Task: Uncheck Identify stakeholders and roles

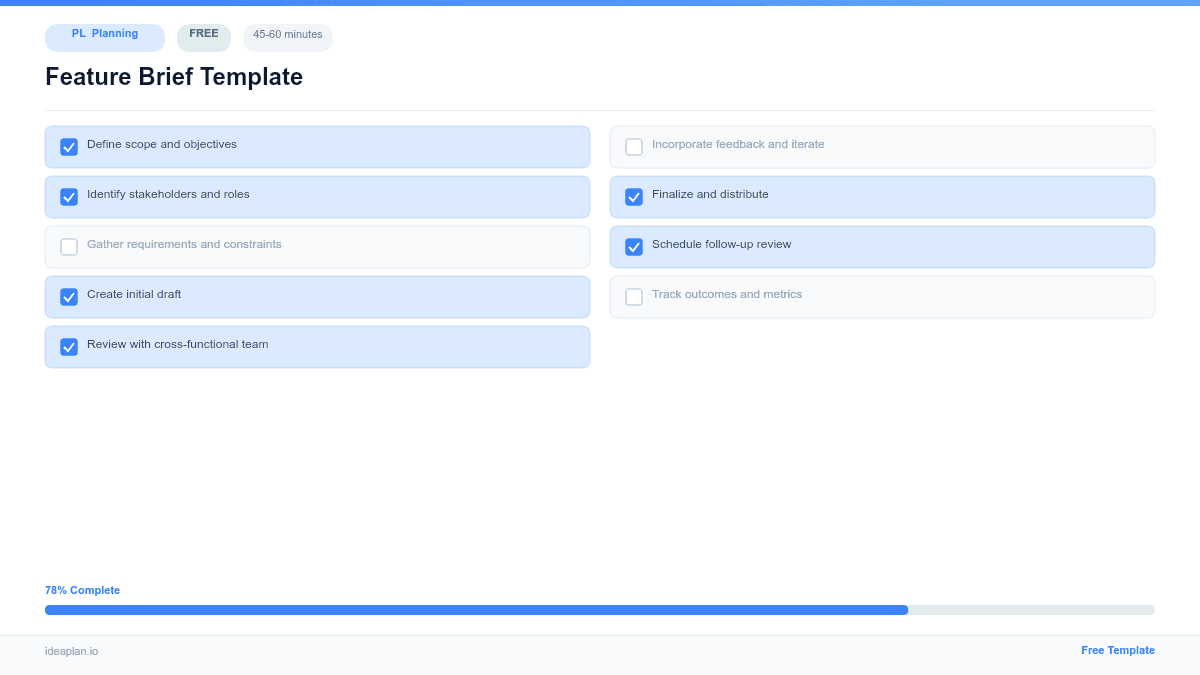Action: [x=69, y=196]
